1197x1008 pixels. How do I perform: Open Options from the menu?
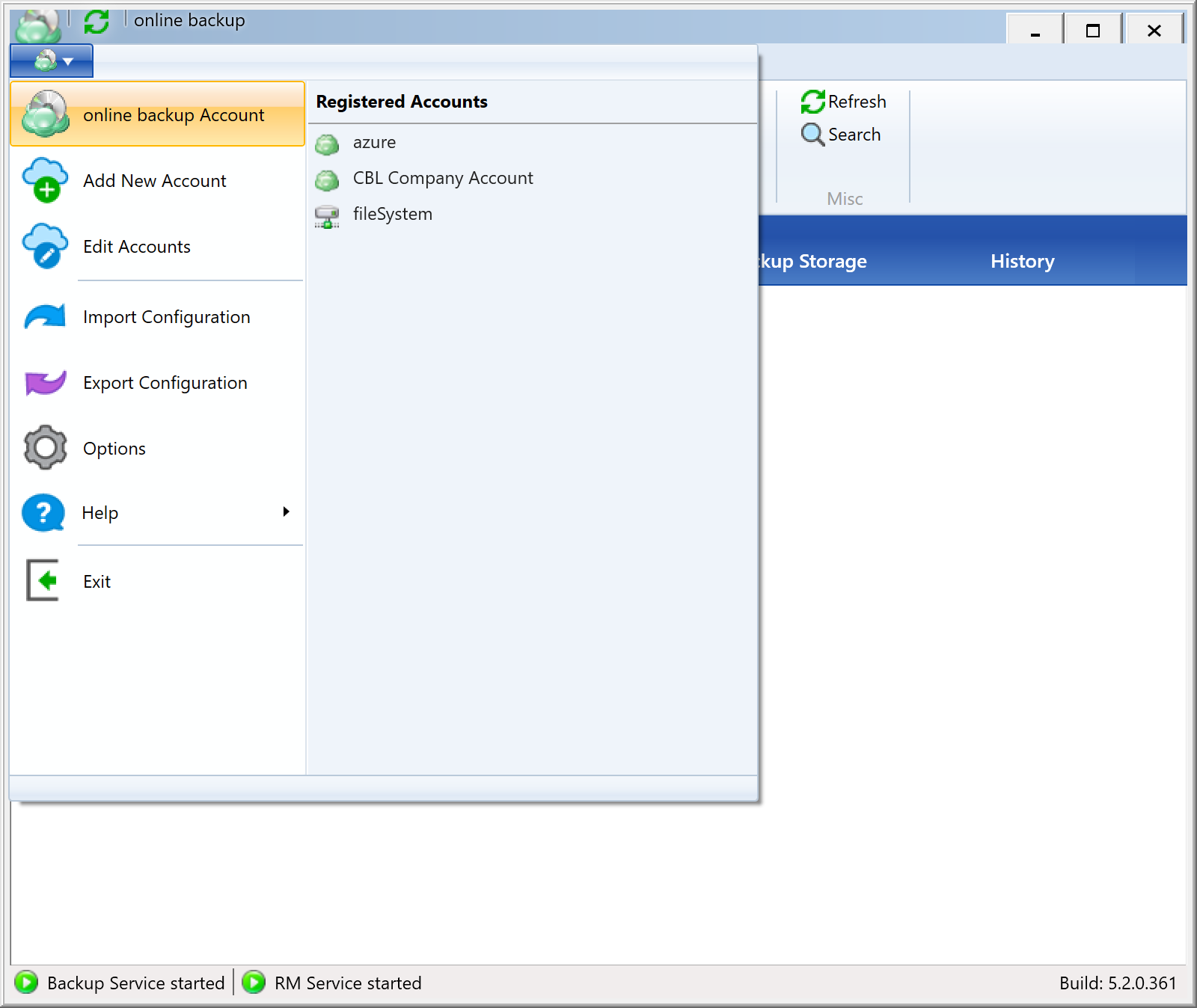click(x=158, y=449)
